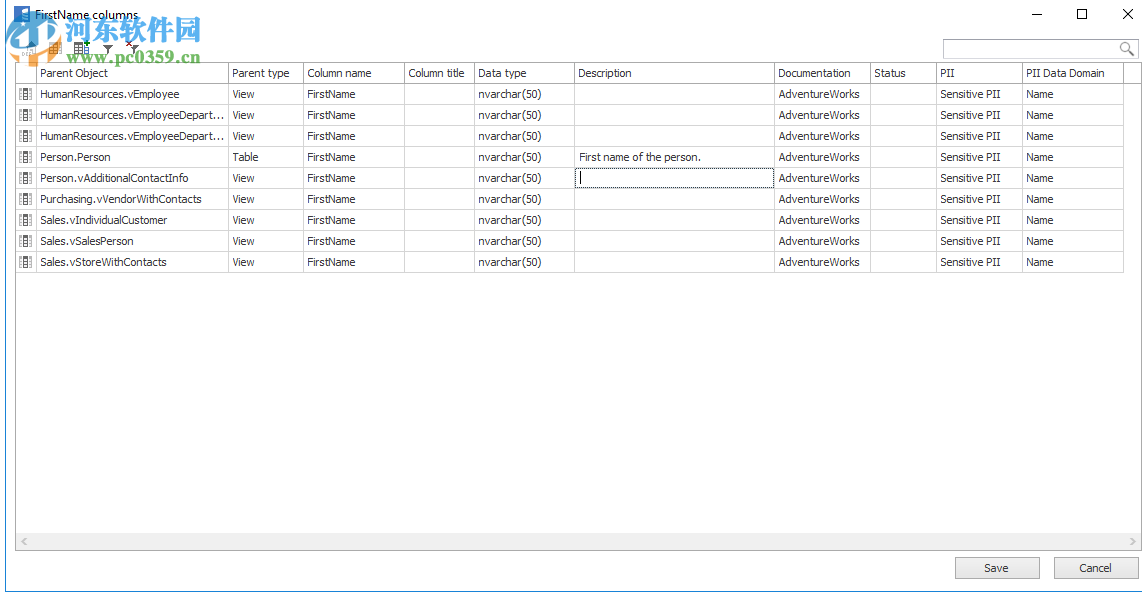Click Sensitive PII cell in Person.Person row
Screen dimensions: 1142x592
(979, 157)
